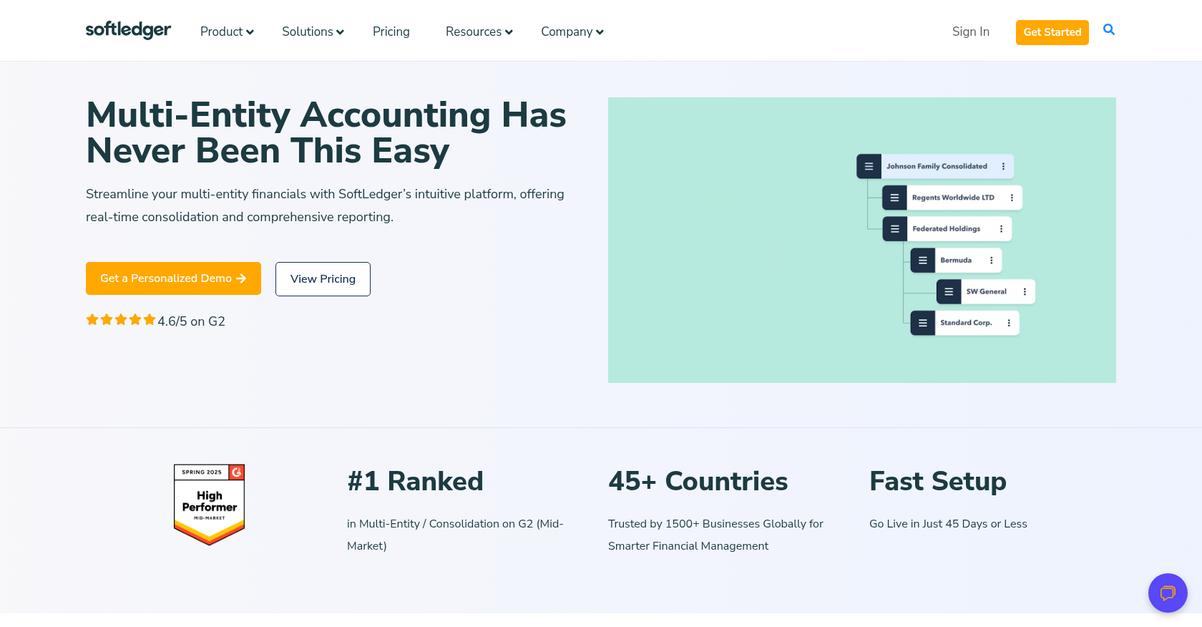Expand the Solutions dropdown menu

coord(313,32)
